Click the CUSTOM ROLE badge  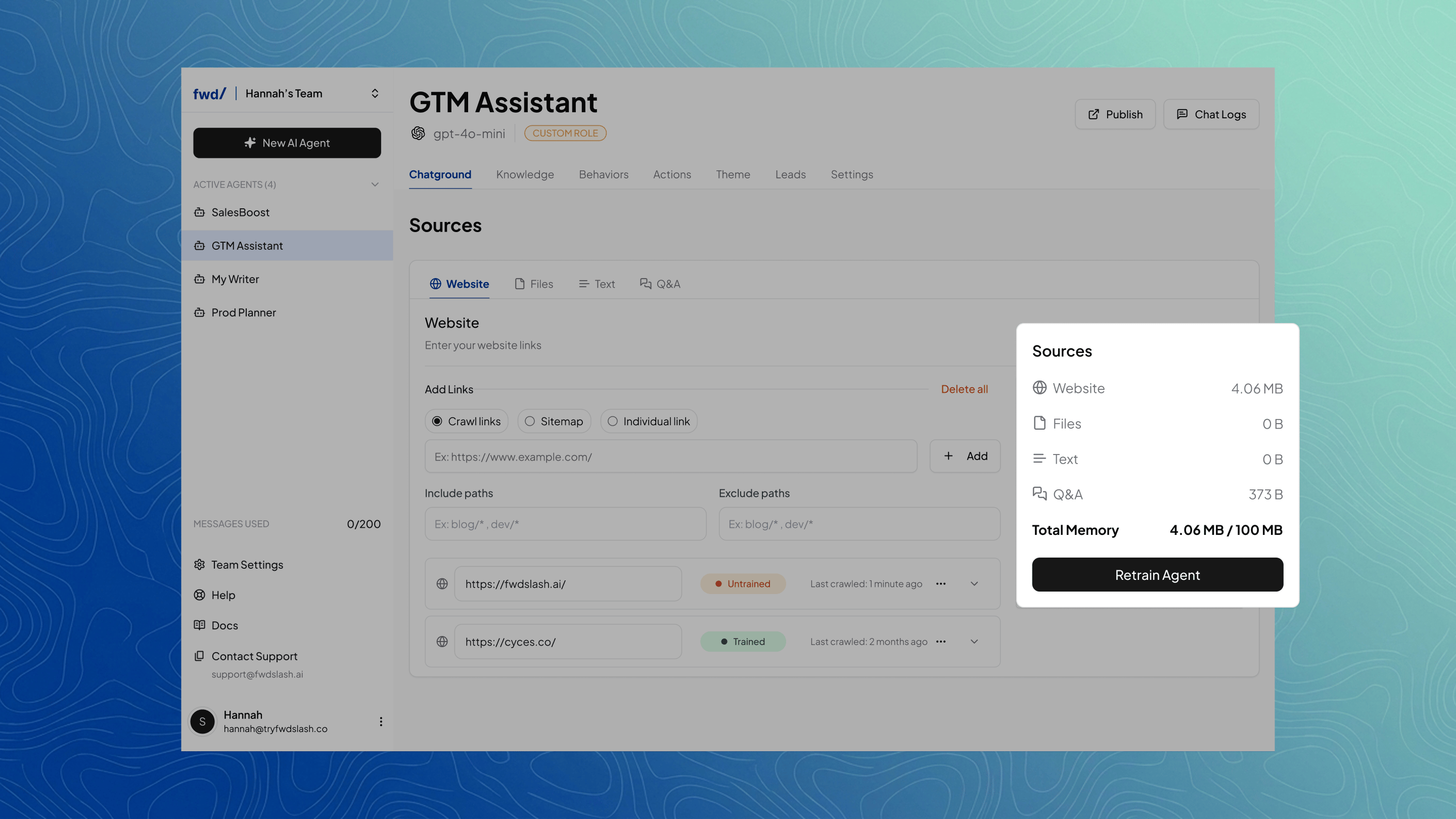(x=565, y=133)
